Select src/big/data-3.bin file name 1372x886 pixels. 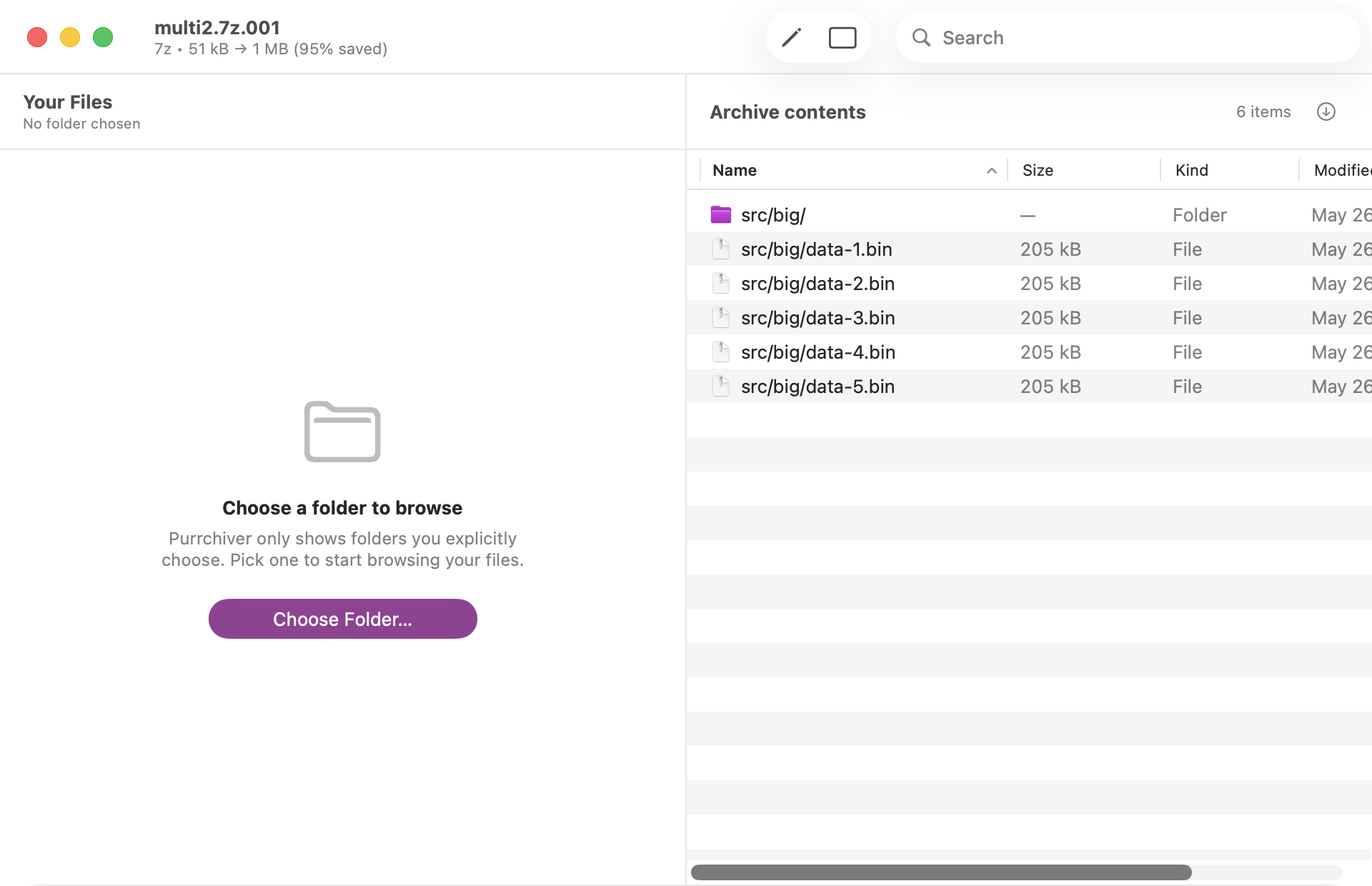818,317
